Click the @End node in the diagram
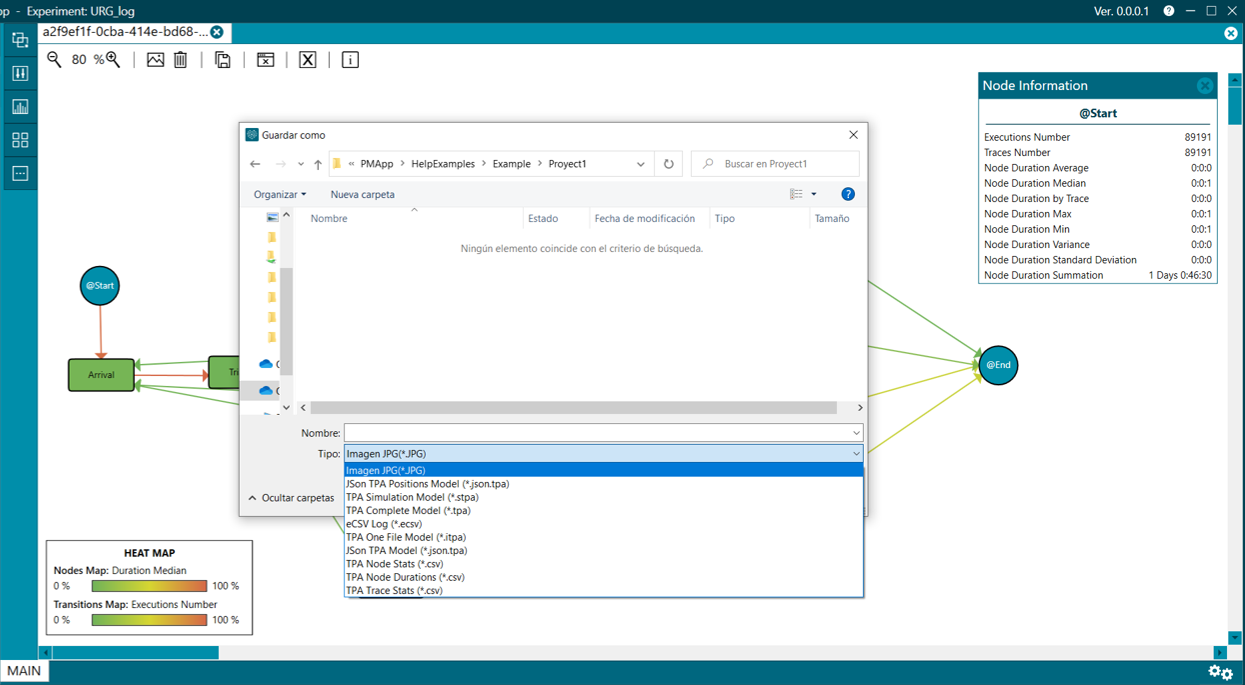Viewport: 1245px width, 685px height. (x=998, y=365)
